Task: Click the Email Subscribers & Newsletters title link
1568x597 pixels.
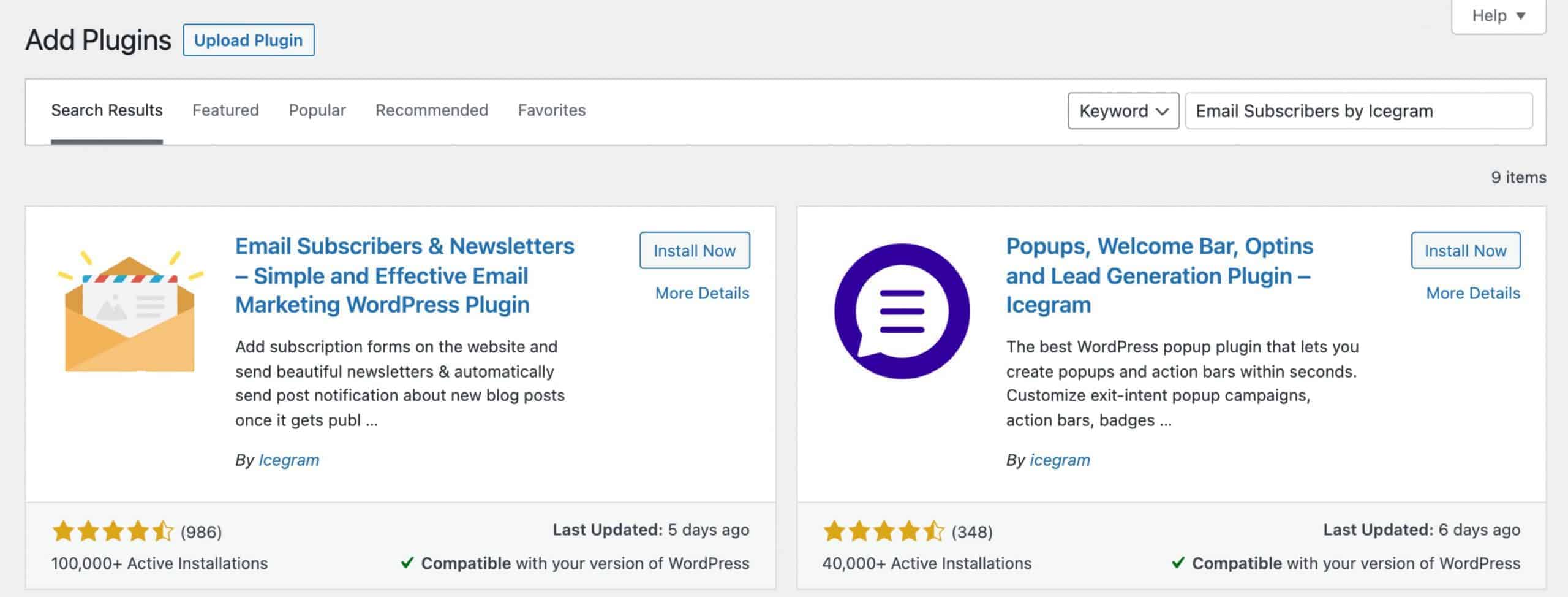Action: [405, 275]
